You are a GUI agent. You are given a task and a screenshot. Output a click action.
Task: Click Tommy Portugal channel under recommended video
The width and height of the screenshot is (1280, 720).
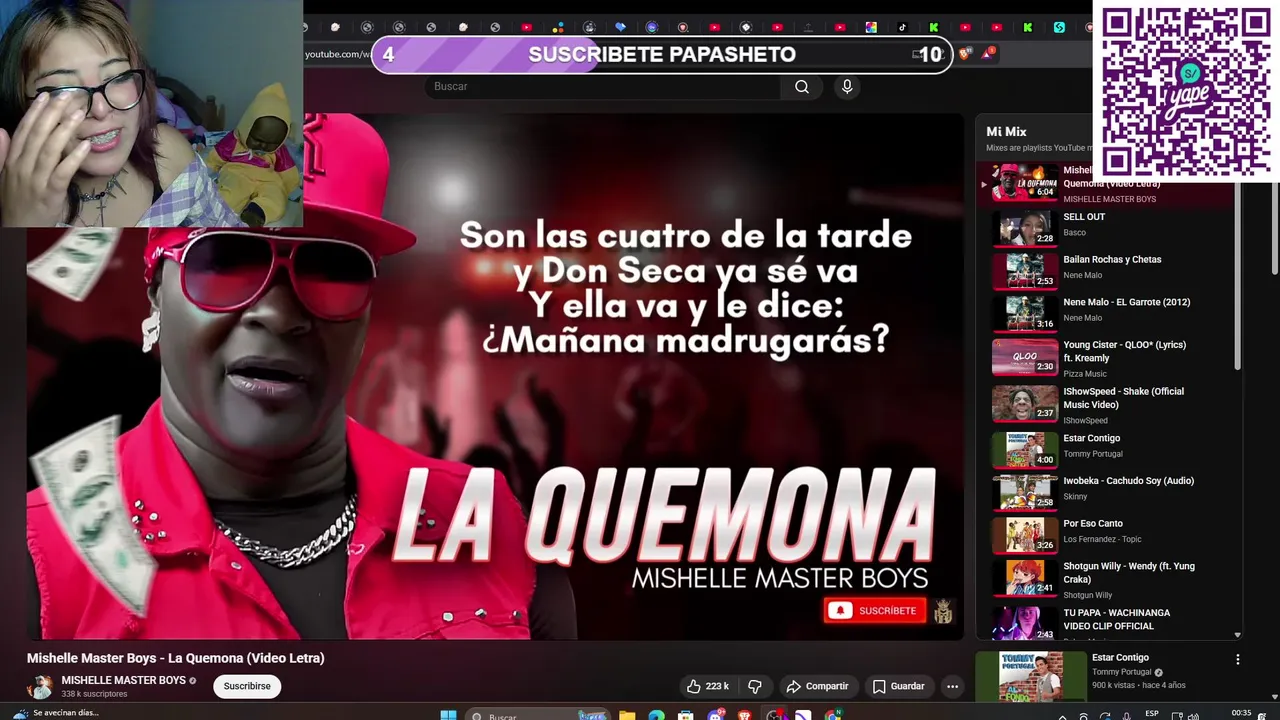tap(1121, 672)
